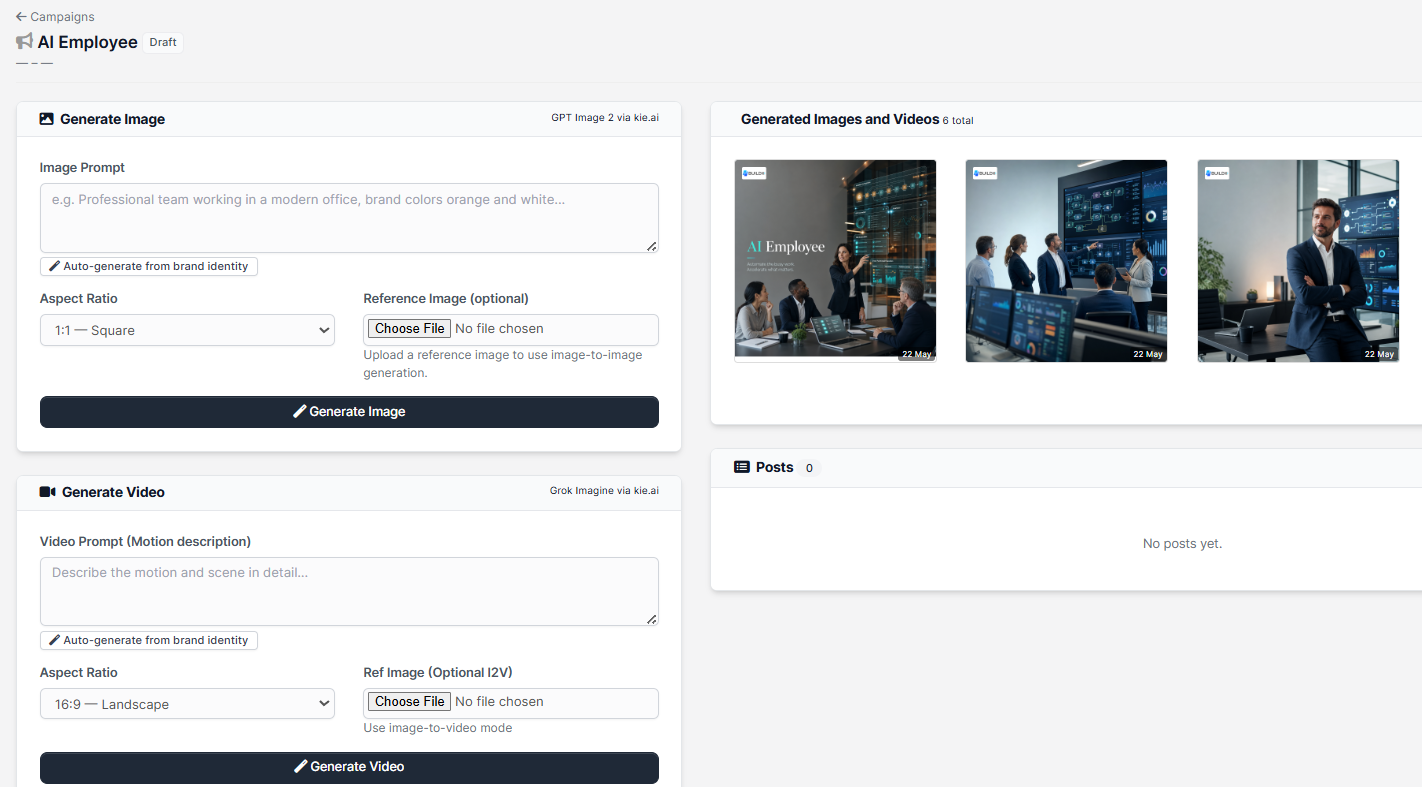
Task: Click the Generate Video button
Action: [349, 768]
